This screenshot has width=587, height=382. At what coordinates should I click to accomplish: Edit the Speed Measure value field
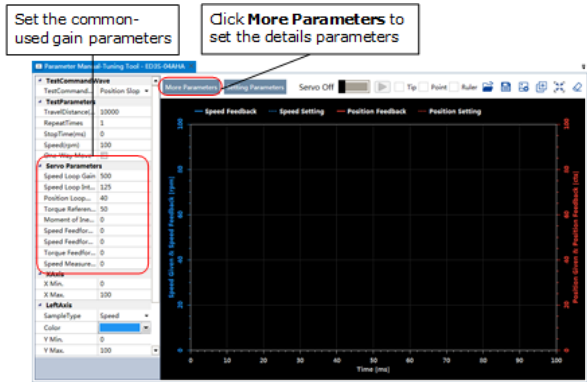click(x=123, y=264)
